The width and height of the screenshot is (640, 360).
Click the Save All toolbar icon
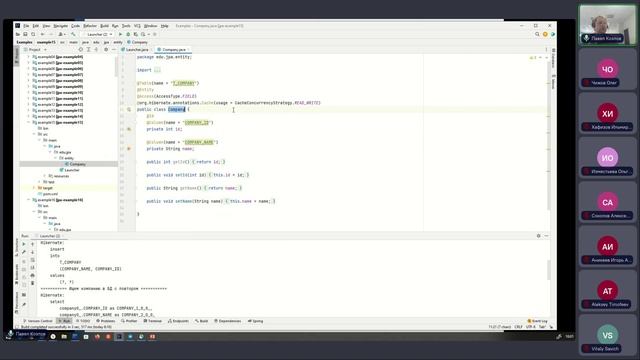[25, 34]
